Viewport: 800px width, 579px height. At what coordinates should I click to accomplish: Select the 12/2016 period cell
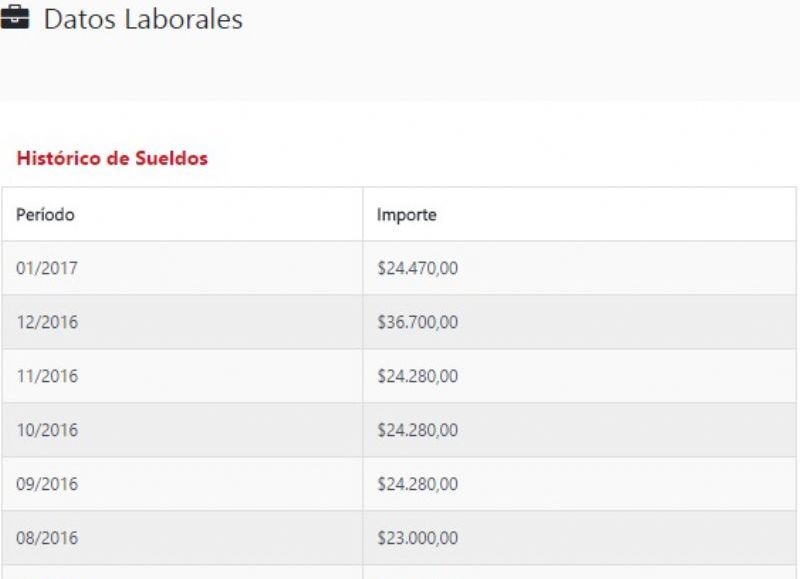[x=182, y=322]
